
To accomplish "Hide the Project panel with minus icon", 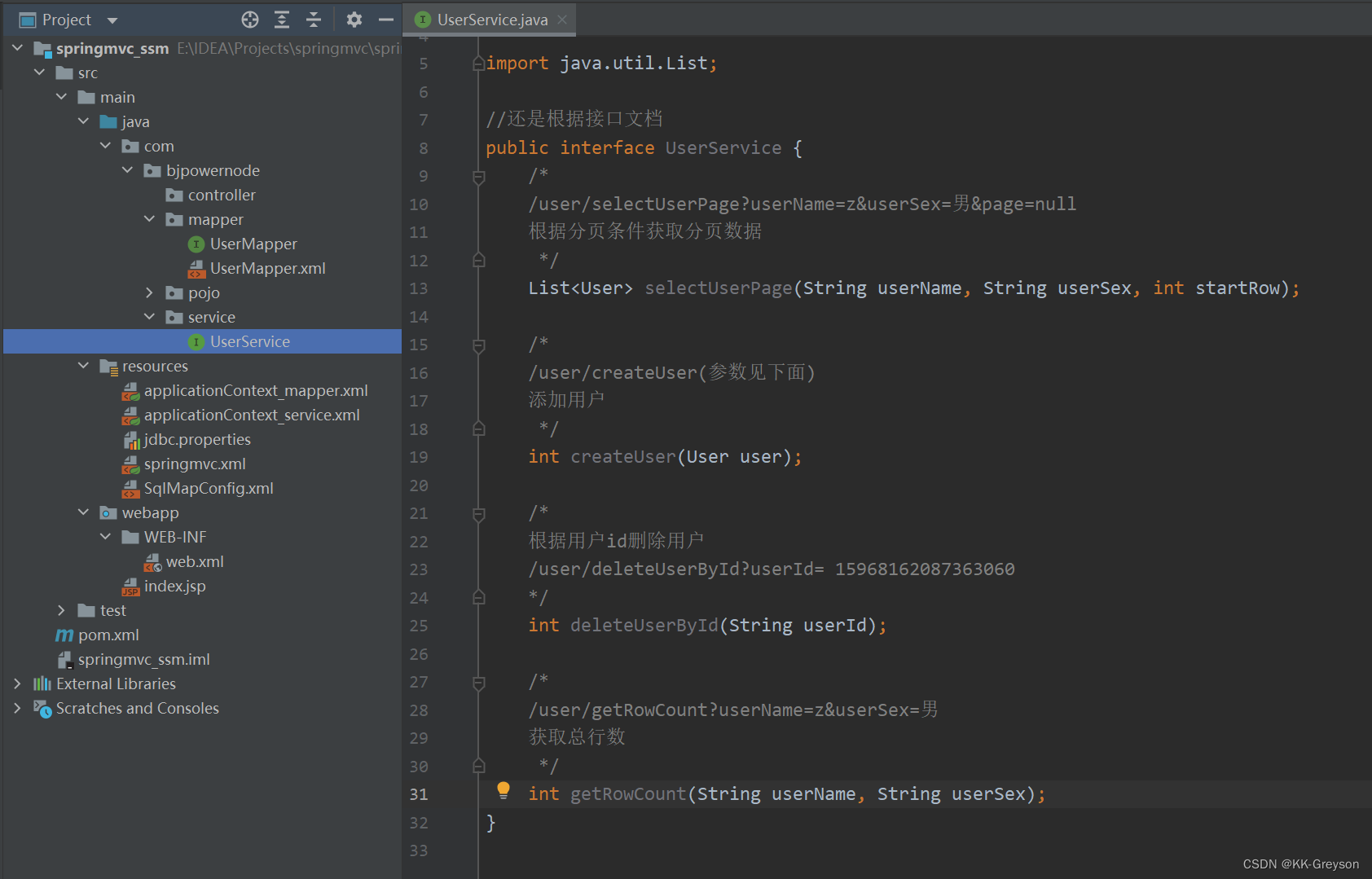I will coord(386,20).
